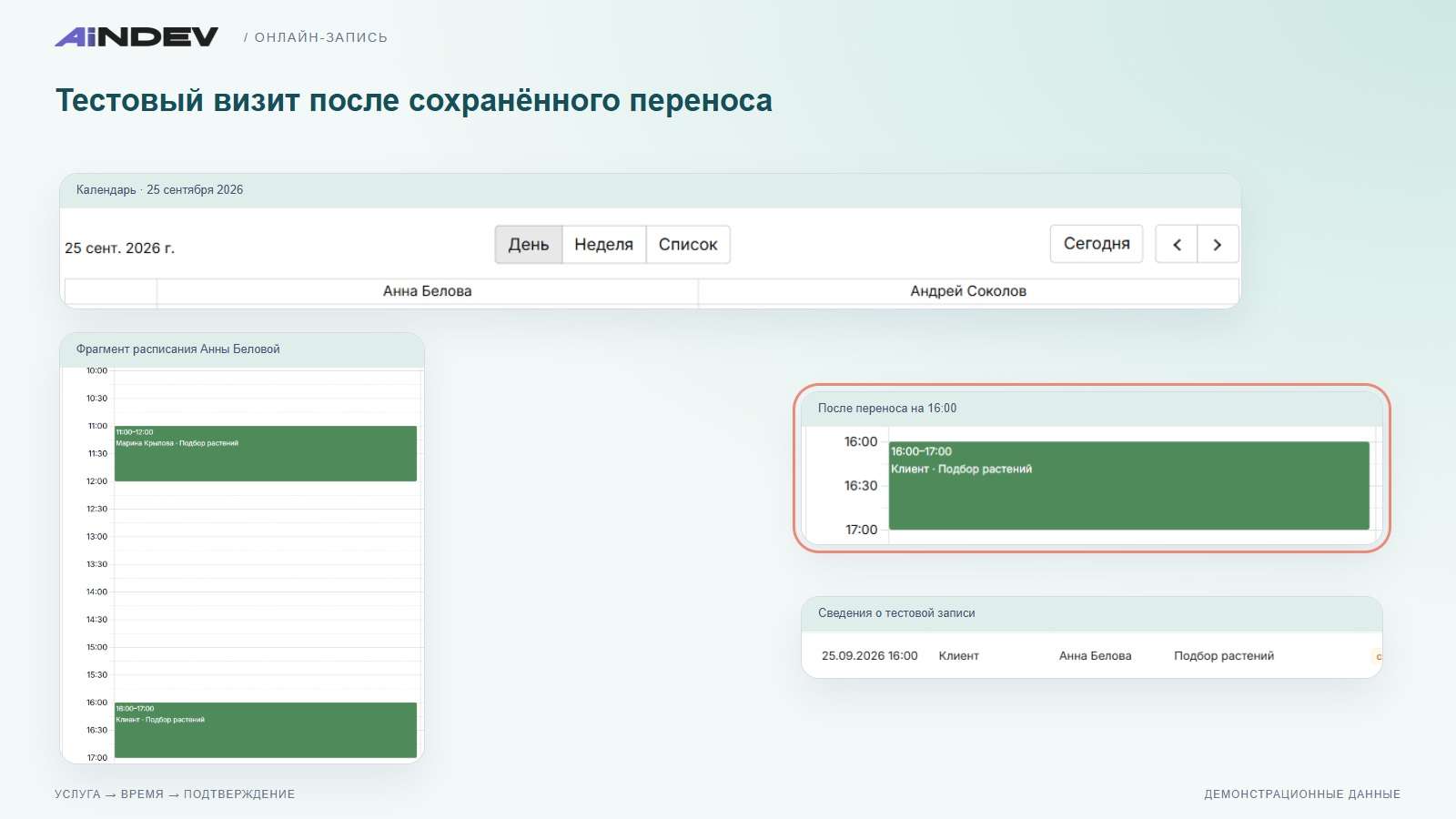Viewport: 1456px width, 819px height.
Task: Click the 13:00 time label in schedule
Action: point(96,537)
